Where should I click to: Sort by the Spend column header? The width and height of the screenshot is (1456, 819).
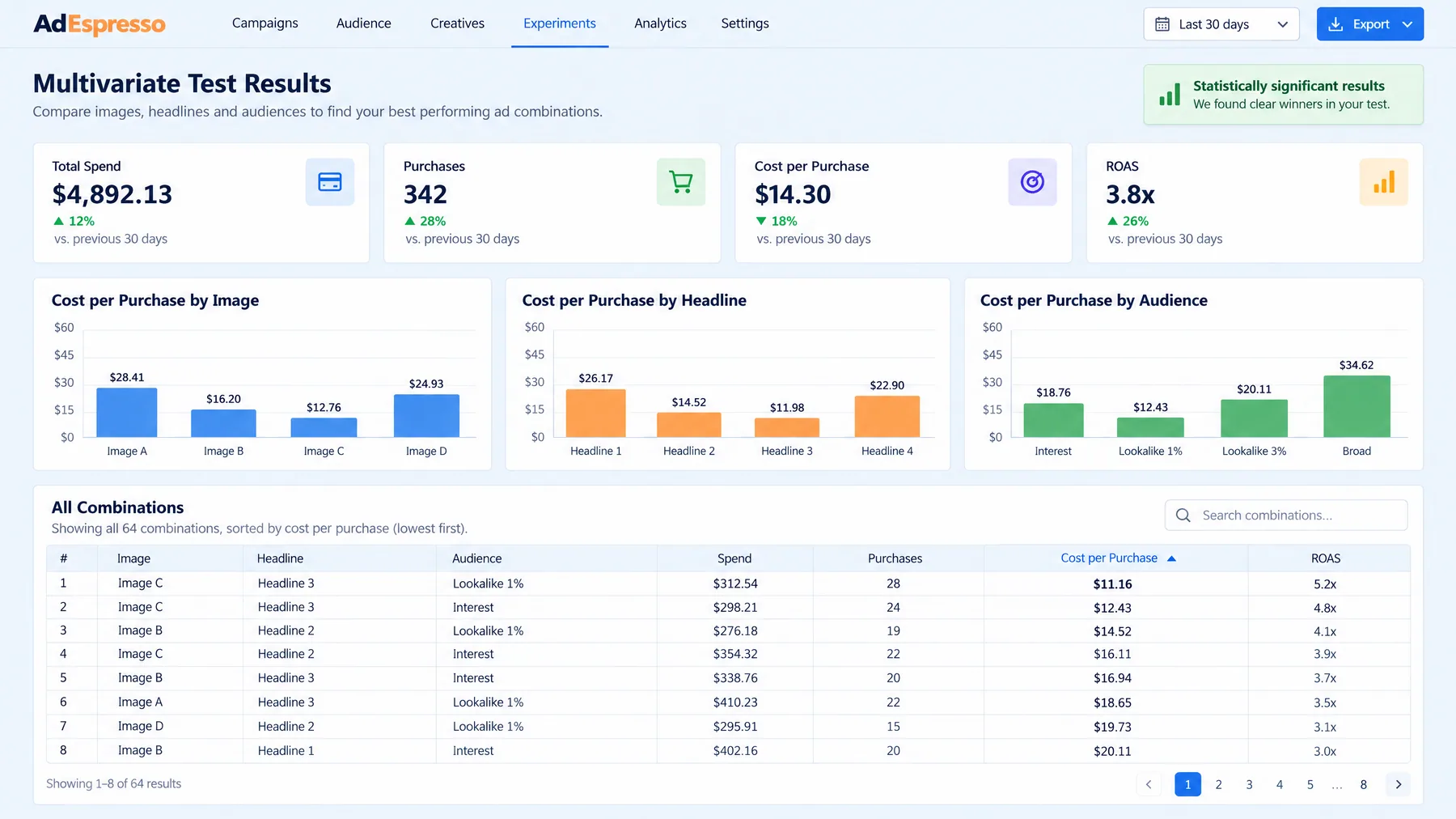pos(734,558)
